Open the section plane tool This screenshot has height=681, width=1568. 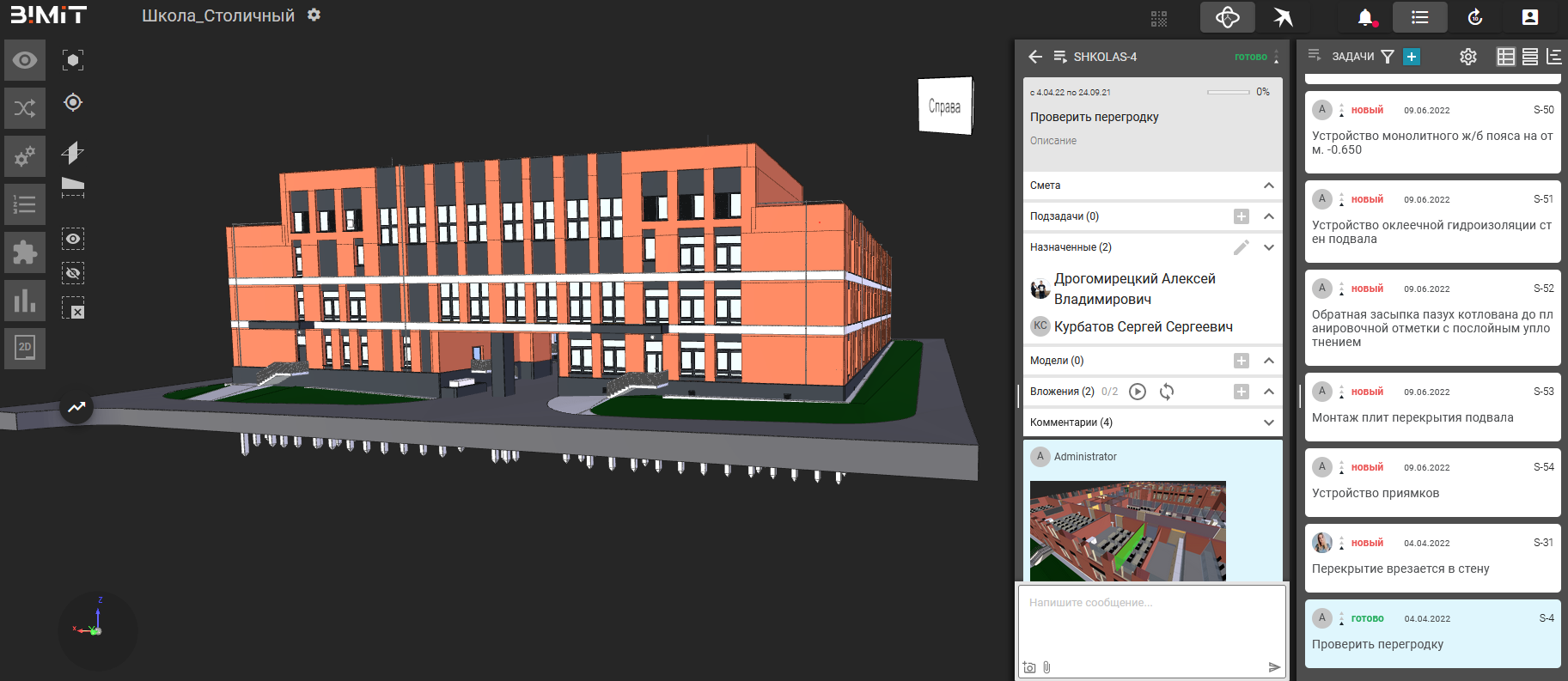point(73,153)
